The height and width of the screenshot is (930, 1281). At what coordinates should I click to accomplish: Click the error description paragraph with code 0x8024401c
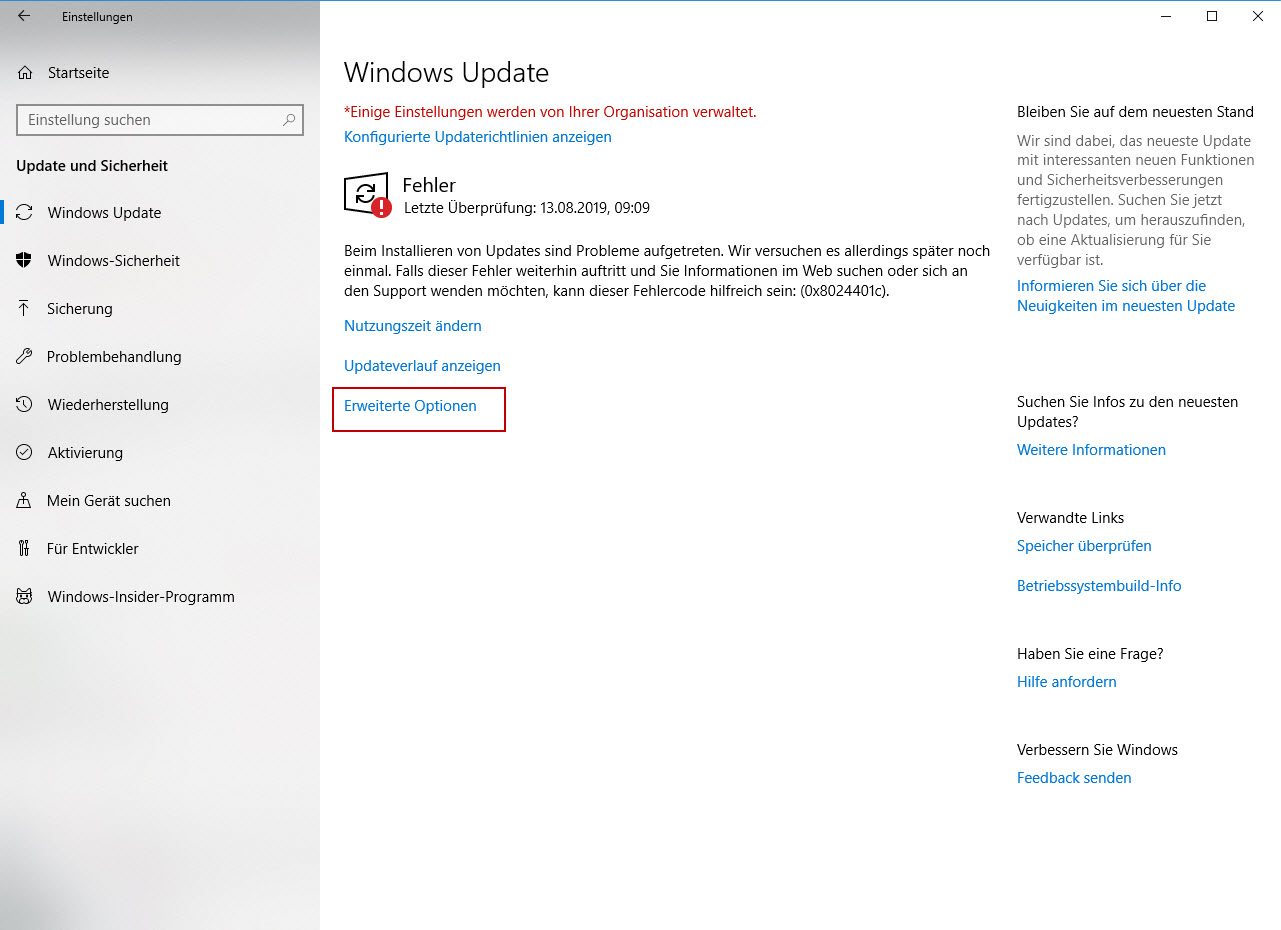(667, 271)
